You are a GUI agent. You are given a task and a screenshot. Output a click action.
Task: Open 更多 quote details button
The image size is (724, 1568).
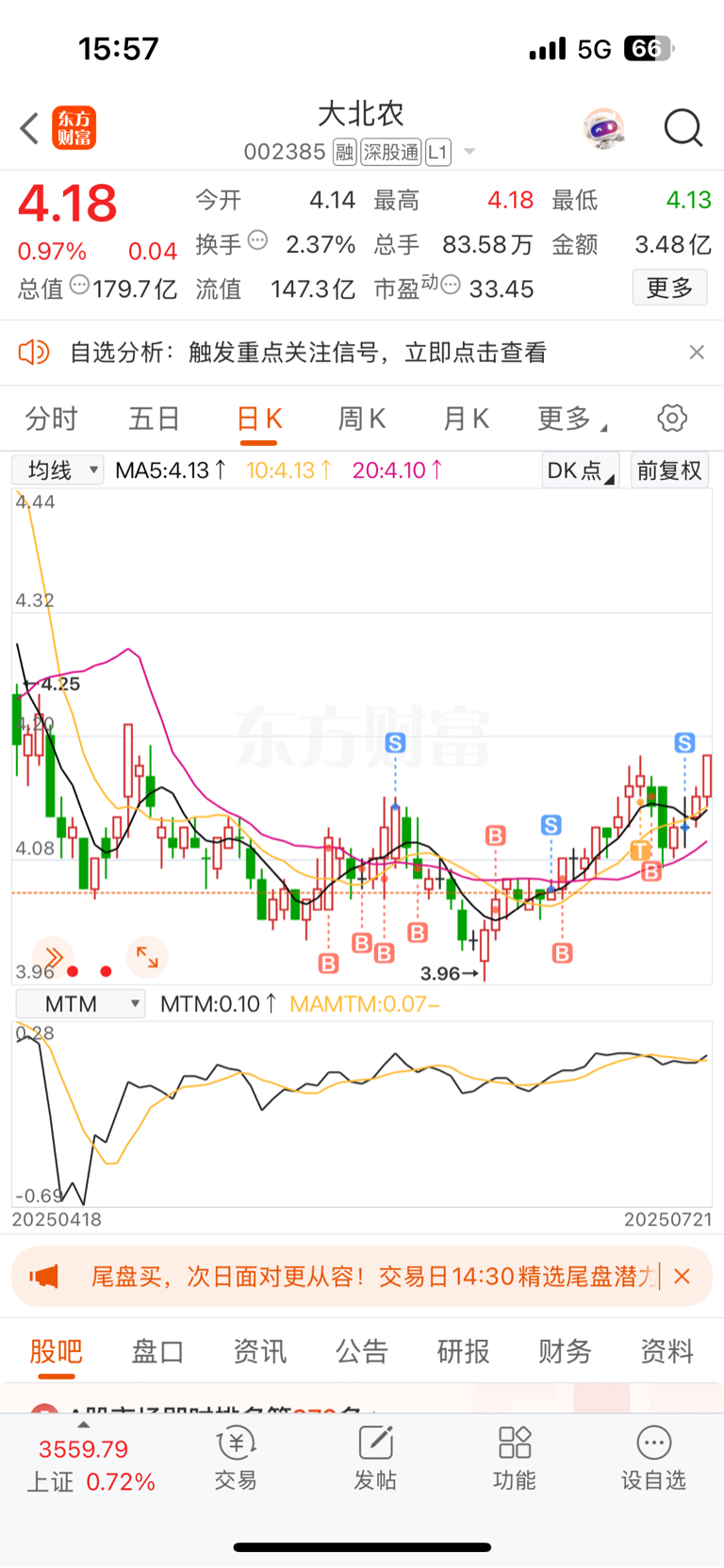point(669,288)
